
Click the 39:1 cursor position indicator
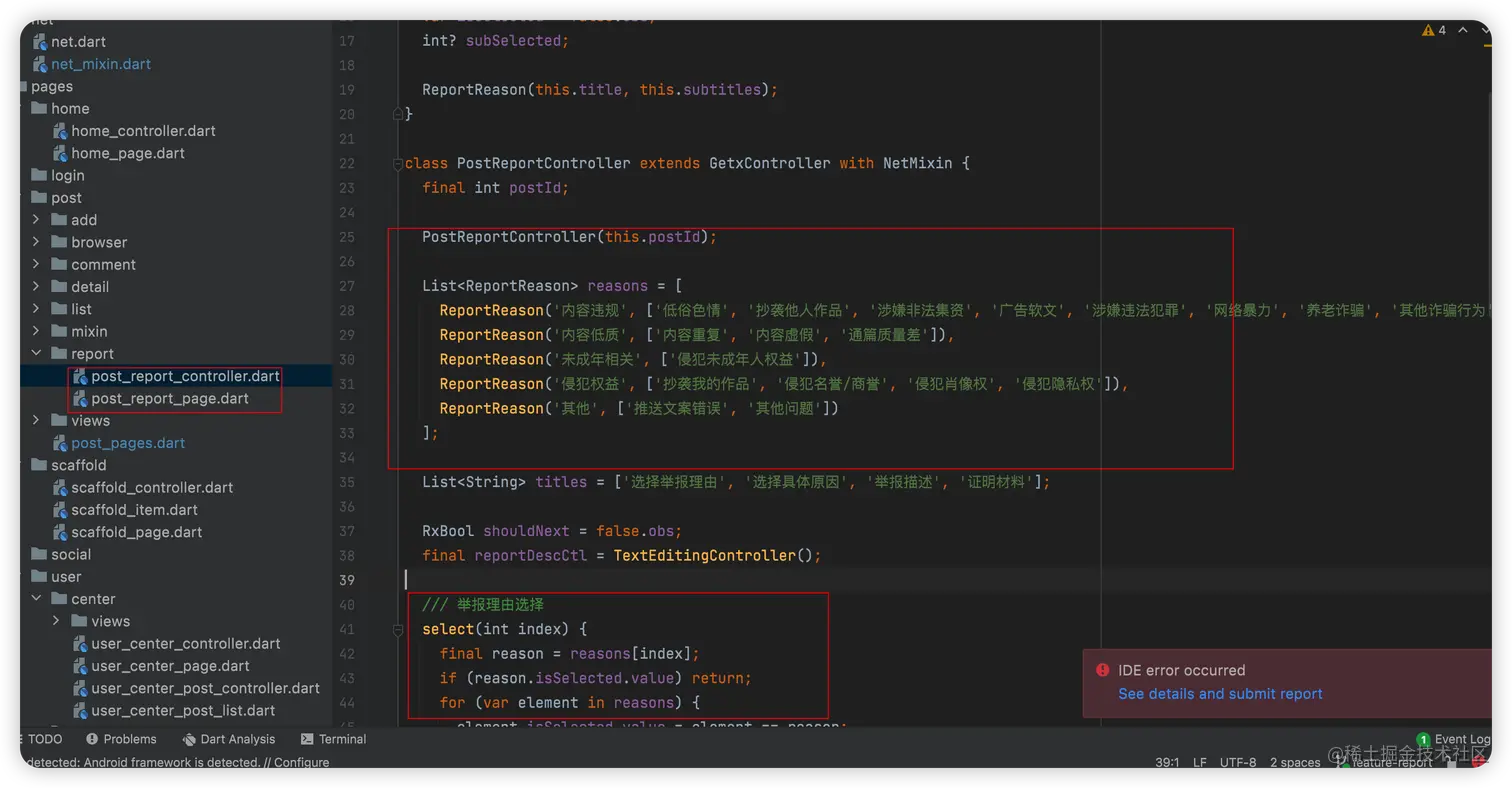pyautogui.click(x=1167, y=762)
